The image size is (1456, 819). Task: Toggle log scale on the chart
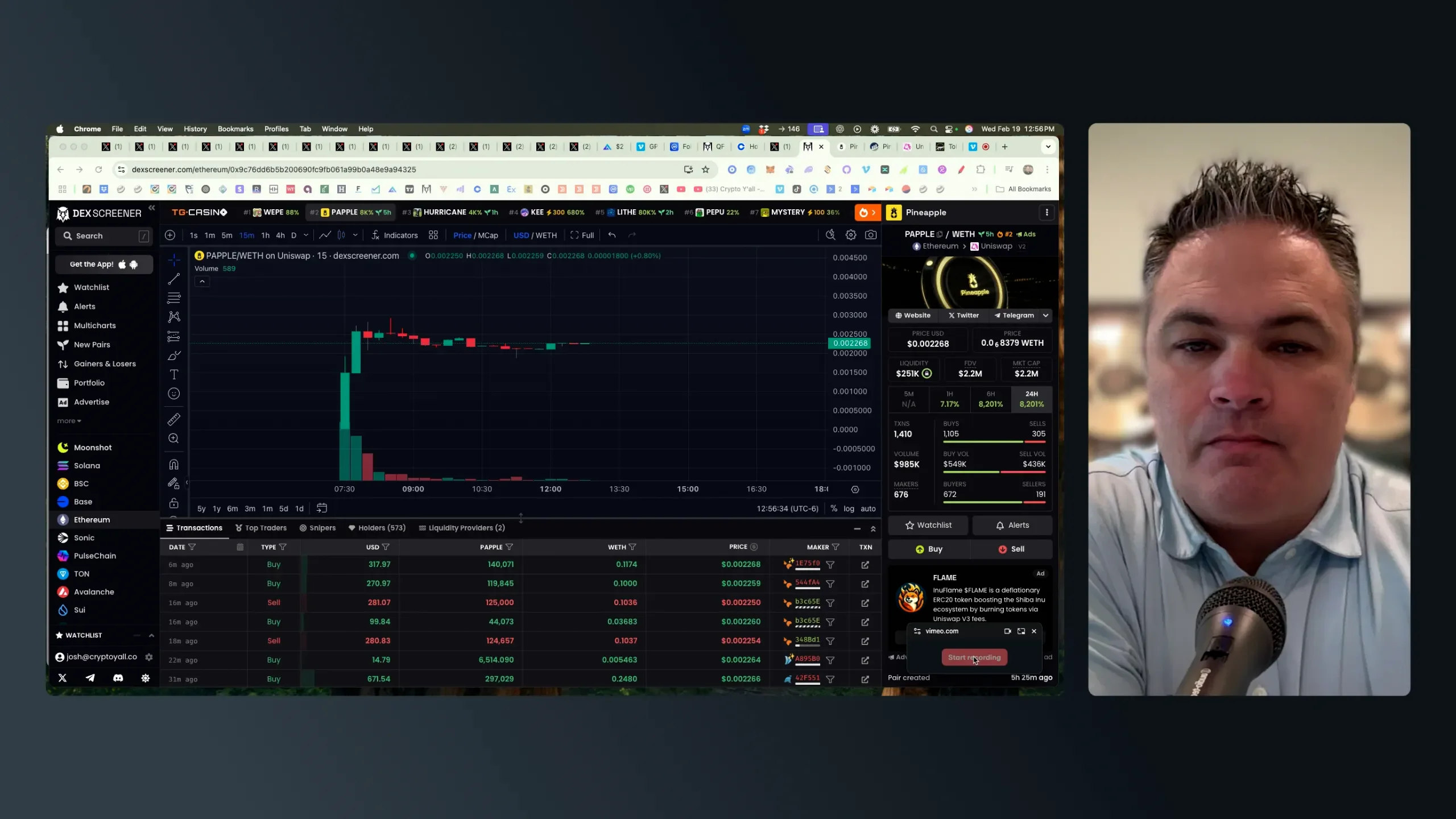[849, 508]
